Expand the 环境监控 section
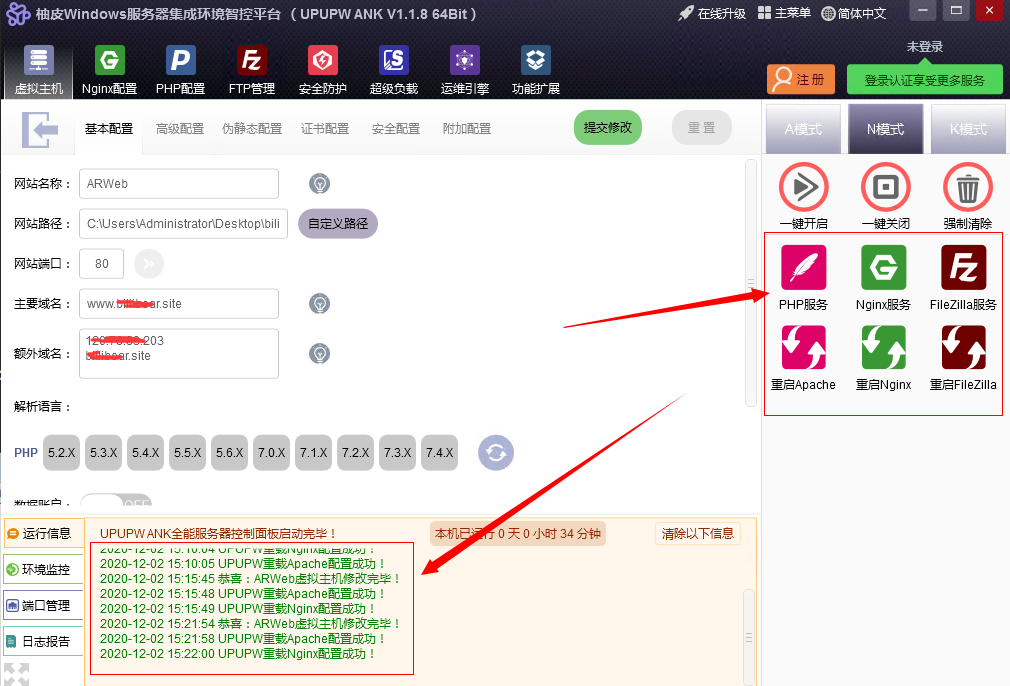 click(43, 570)
